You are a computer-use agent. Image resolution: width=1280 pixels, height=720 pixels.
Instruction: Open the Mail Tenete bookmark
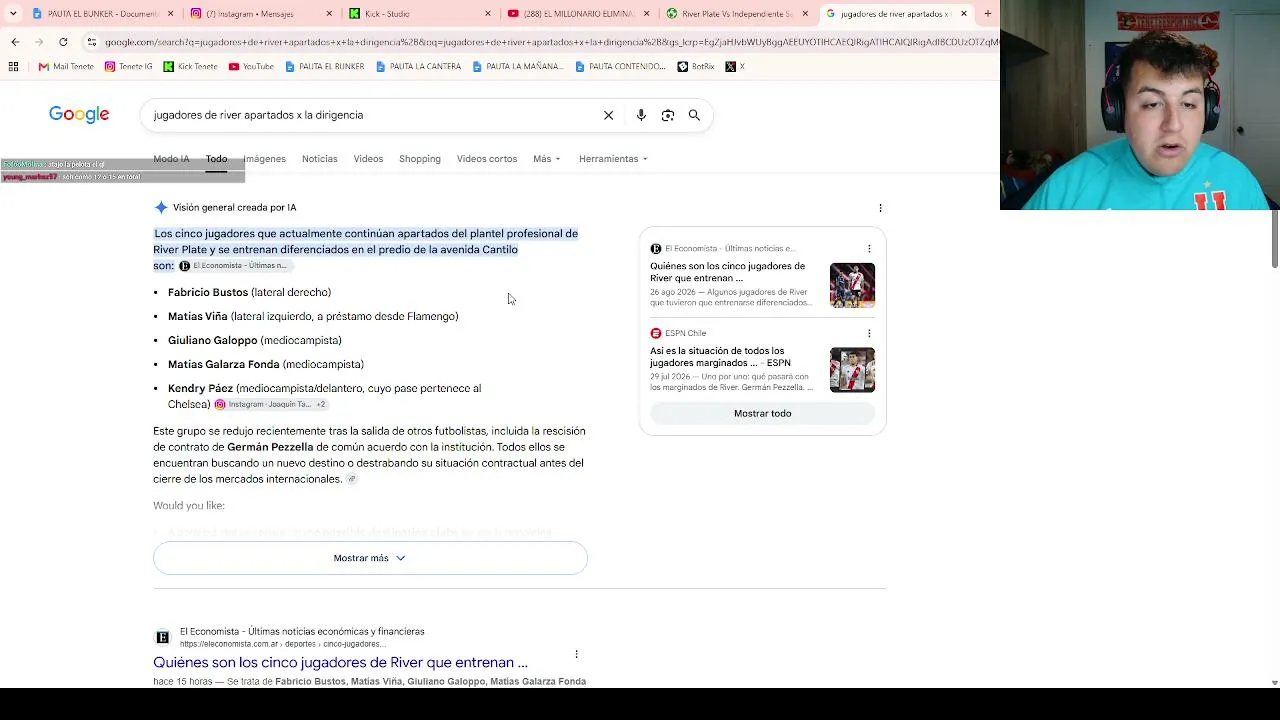tap(66, 67)
